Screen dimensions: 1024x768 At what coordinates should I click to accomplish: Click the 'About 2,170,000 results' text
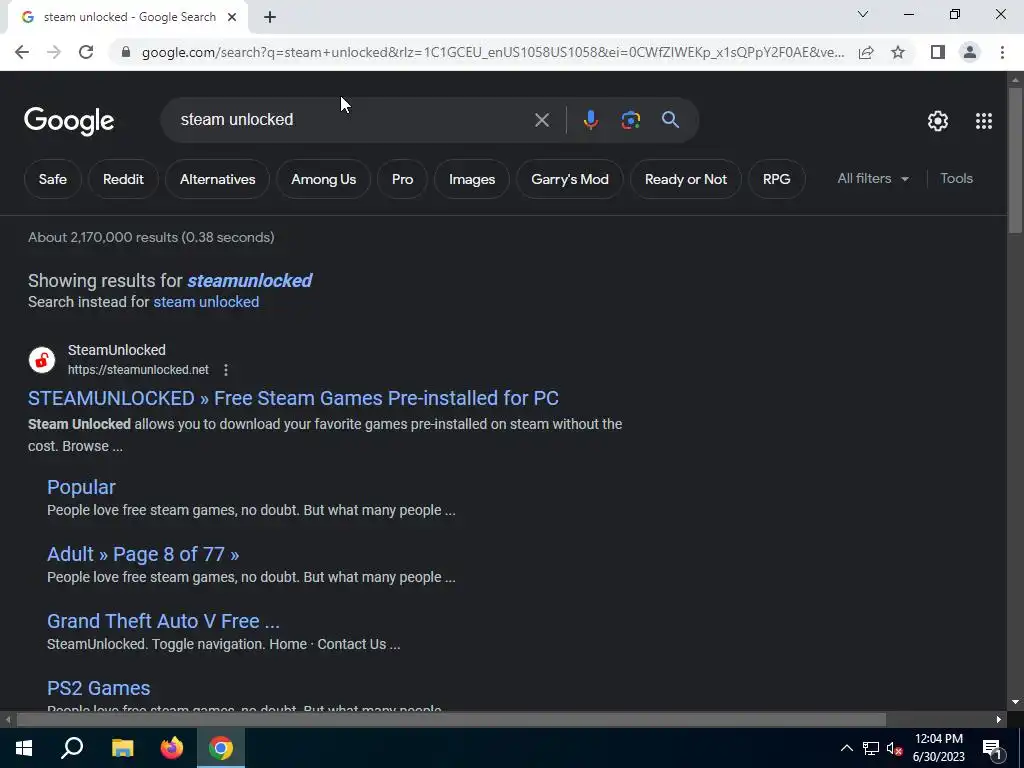(x=152, y=237)
